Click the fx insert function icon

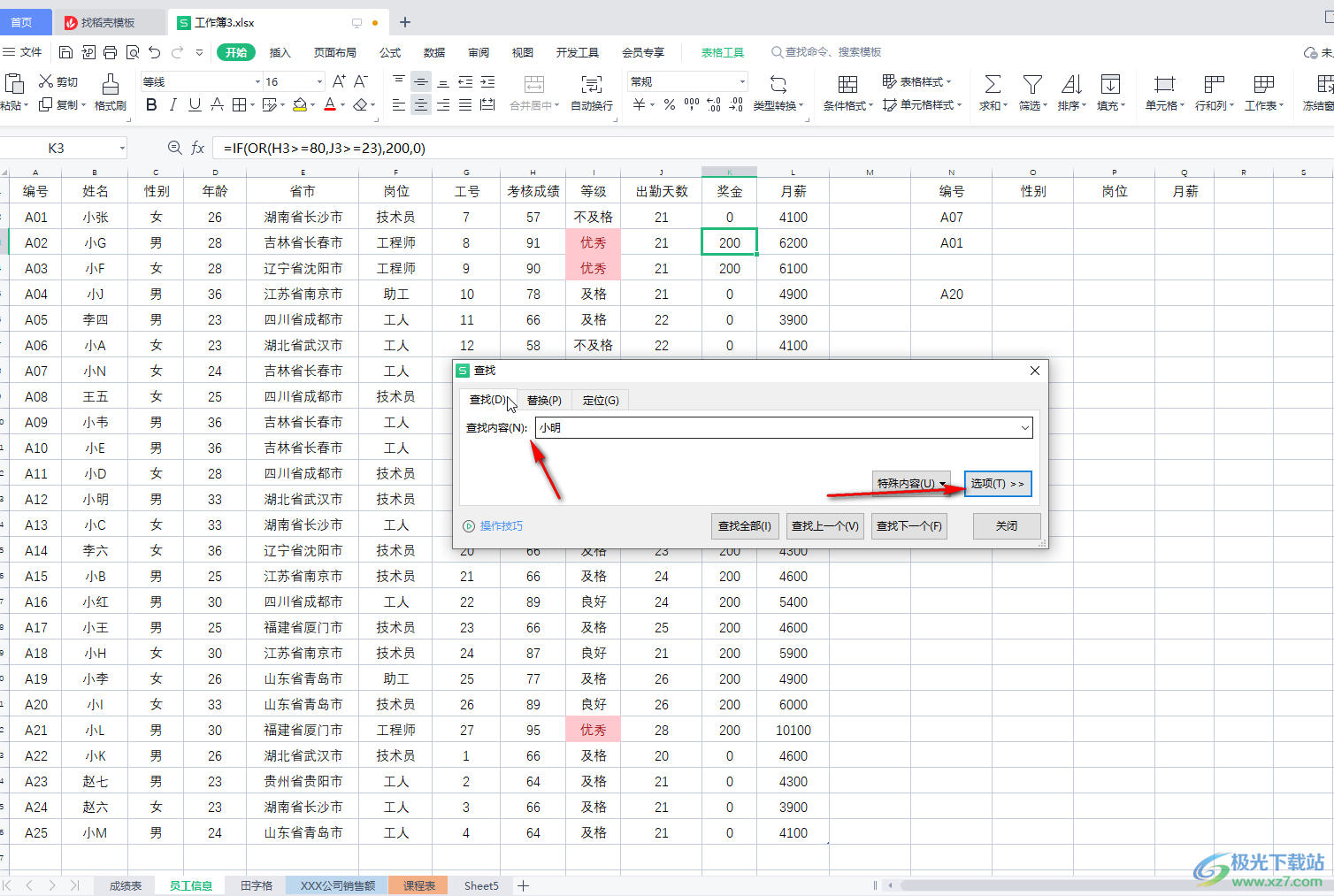pos(198,148)
